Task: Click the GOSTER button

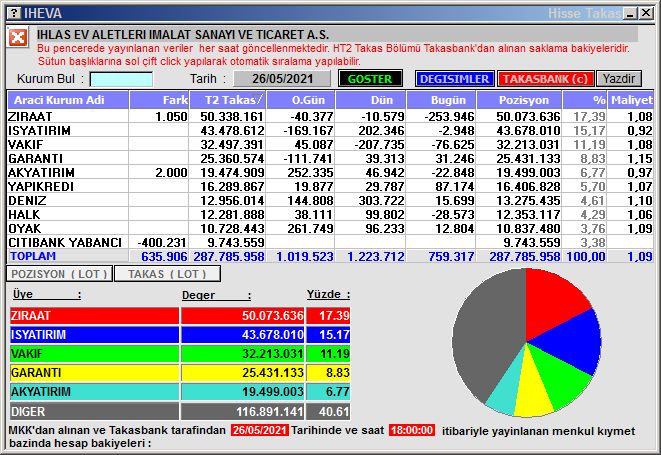Action: point(370,79)
